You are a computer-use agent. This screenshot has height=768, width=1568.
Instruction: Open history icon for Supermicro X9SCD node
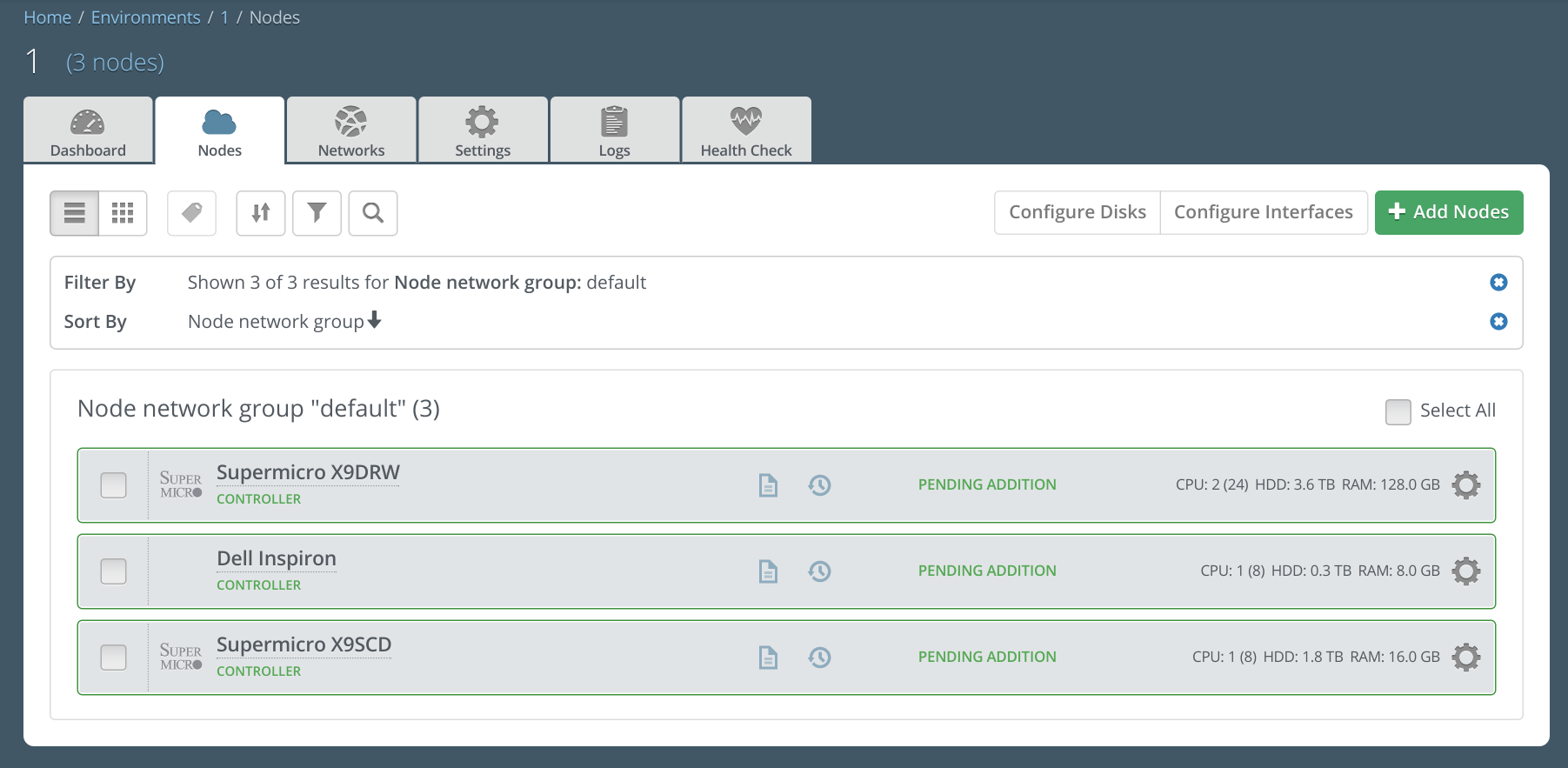tap(819, 658)
